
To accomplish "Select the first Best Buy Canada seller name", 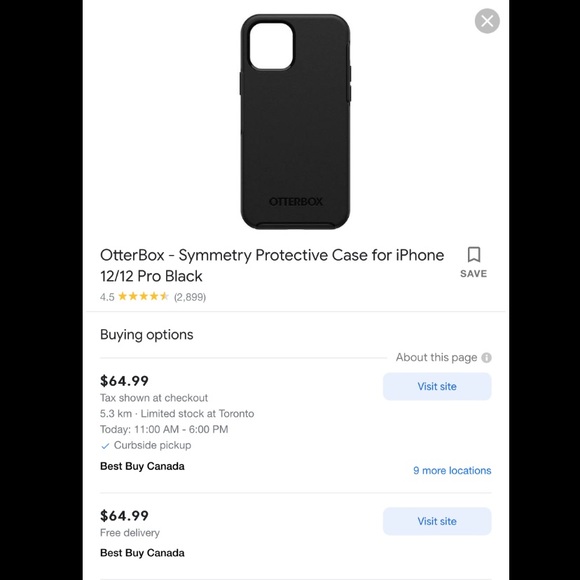I will [x=142, y=466].
